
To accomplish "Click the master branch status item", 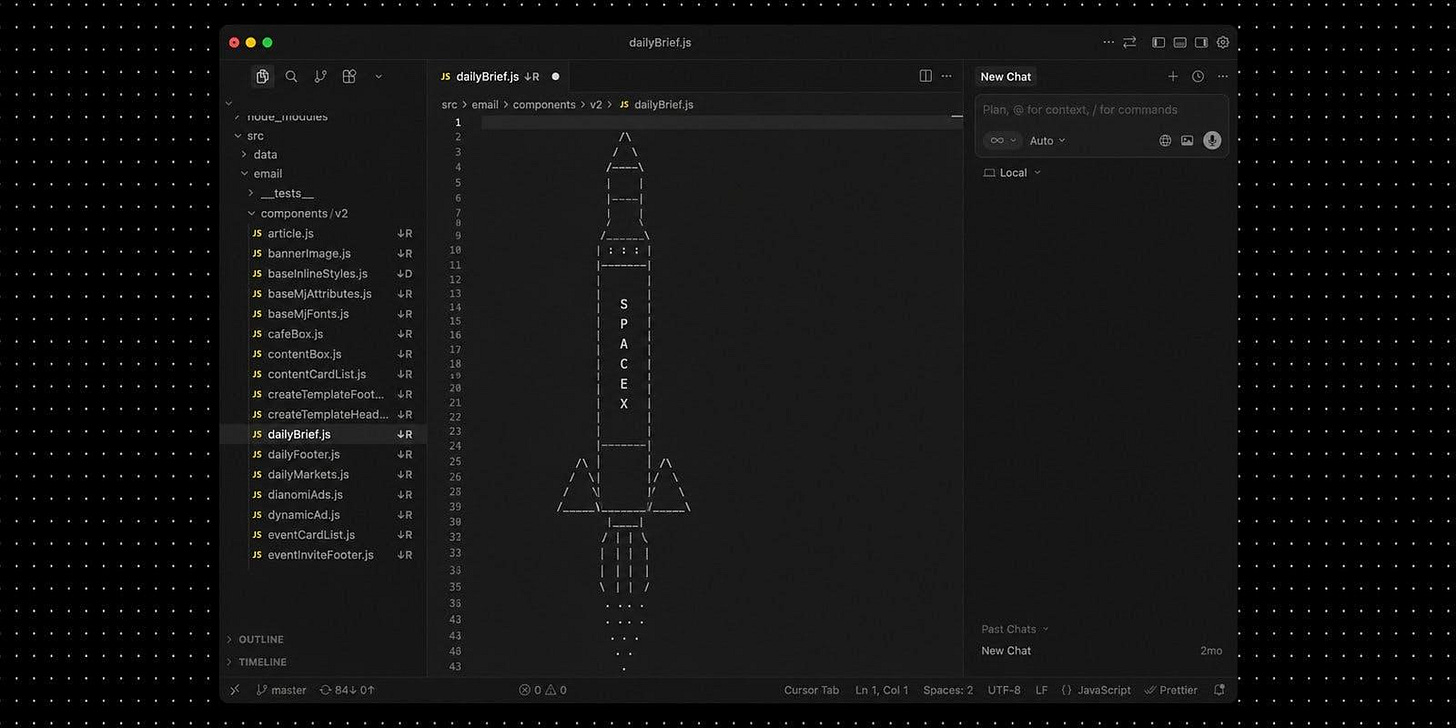I will click(x=281, y=690).
